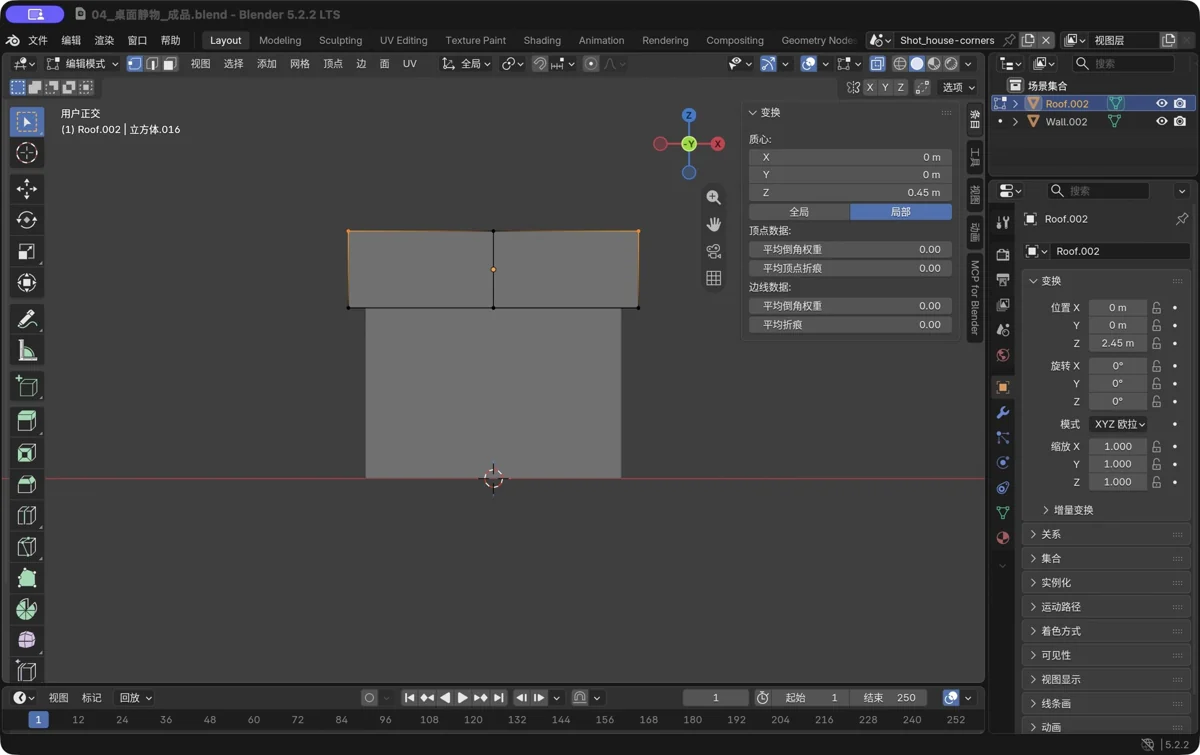Pick the Knife tool
This screenshot has width=1200, height=755.
click(27, 548)
